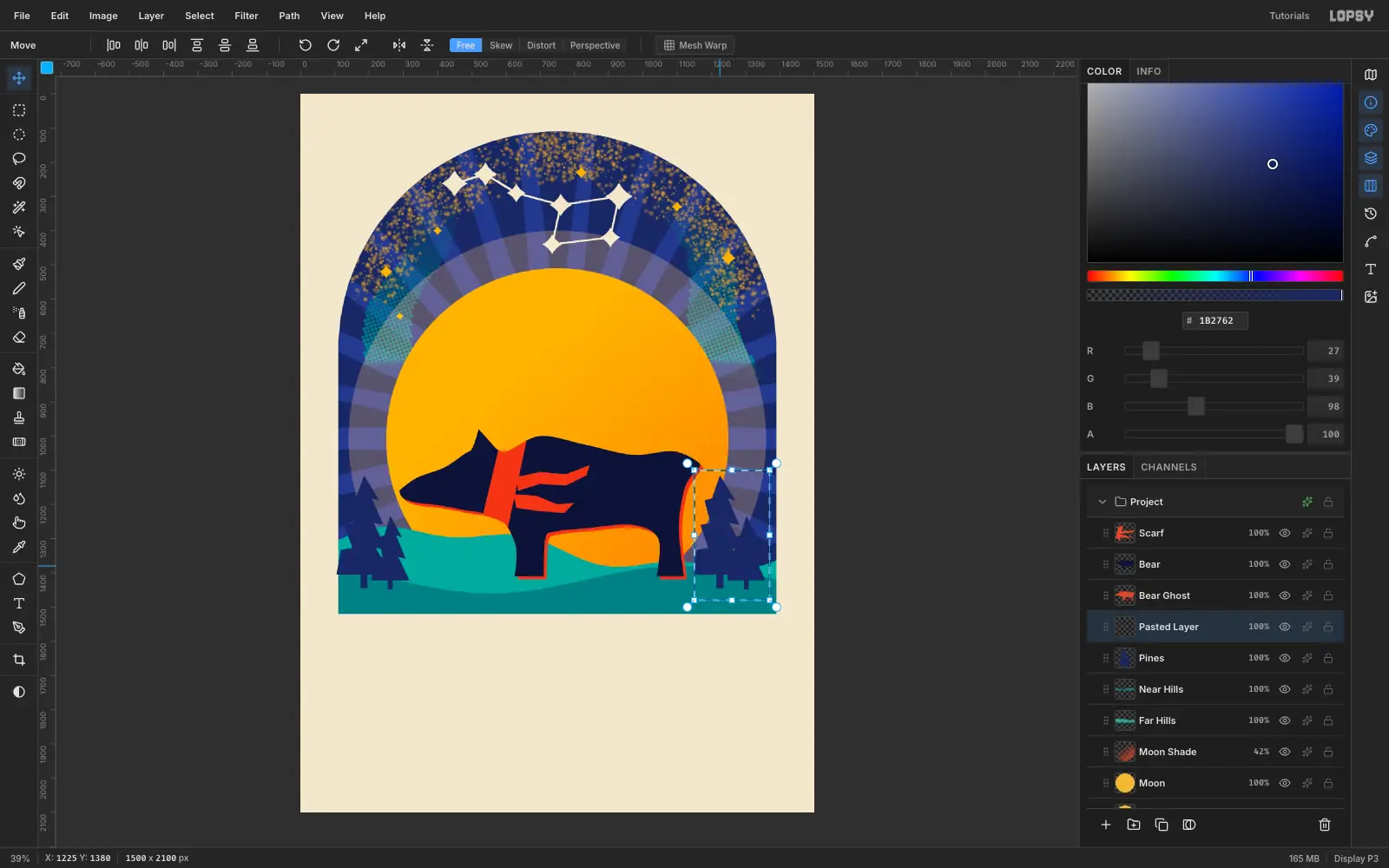Select the Eraser tool
This screenshot has height=868, width=1389.
click(x=19, y=338)
